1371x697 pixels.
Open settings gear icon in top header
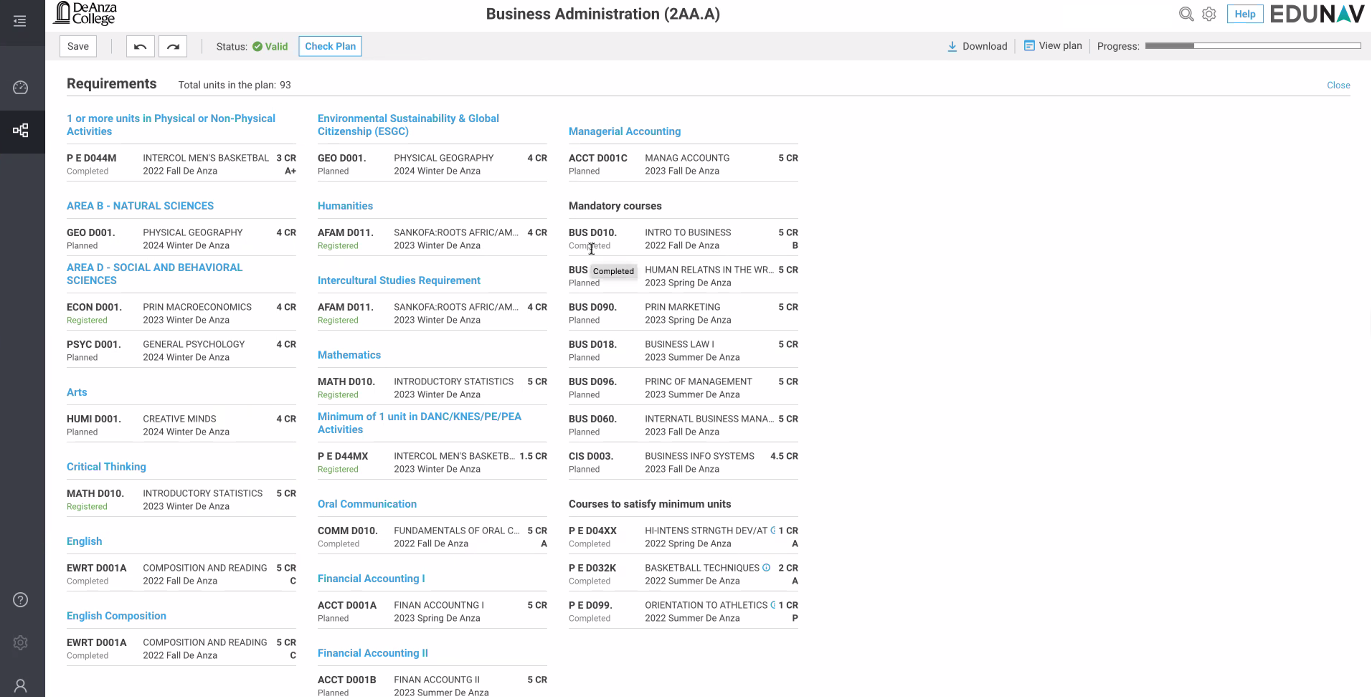pos(1209,14)
